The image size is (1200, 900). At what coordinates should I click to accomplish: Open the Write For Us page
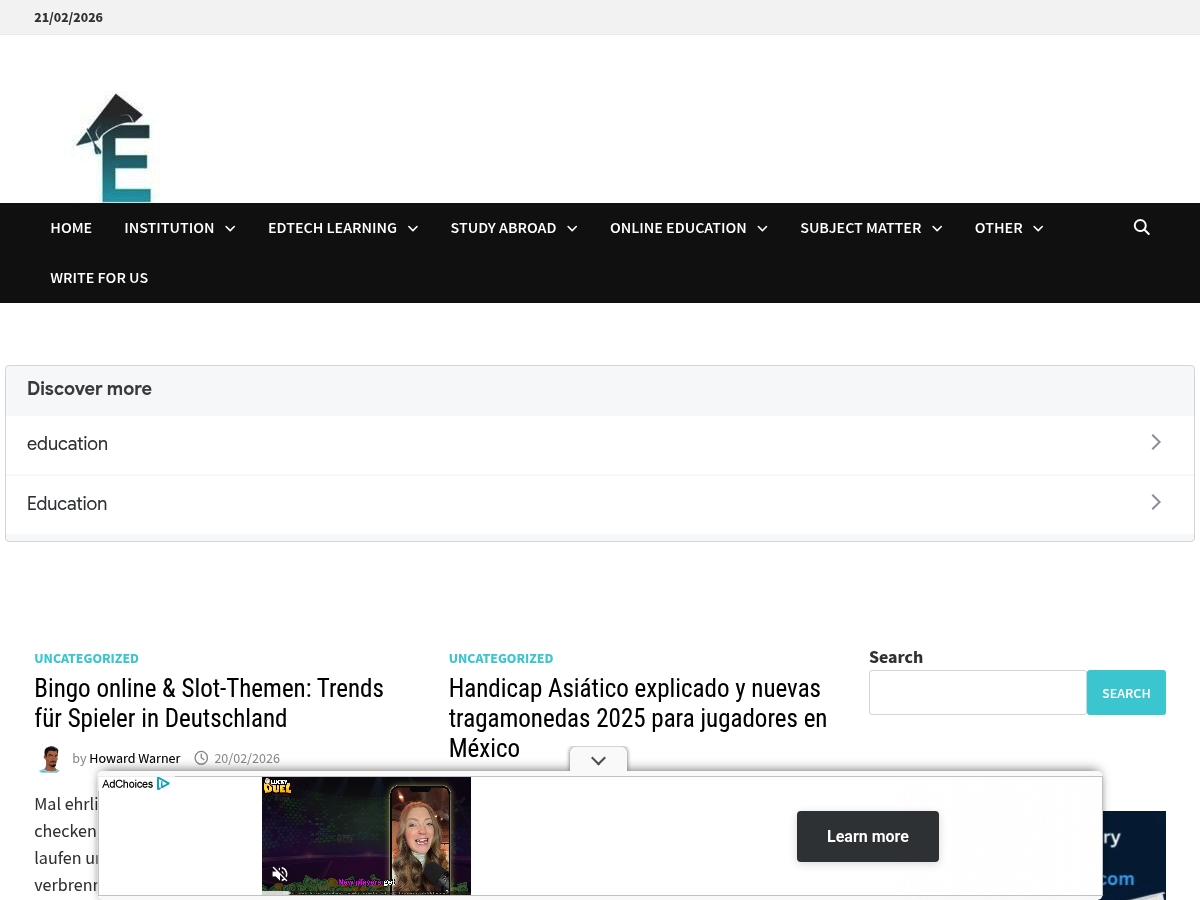(x=99, y=278)
